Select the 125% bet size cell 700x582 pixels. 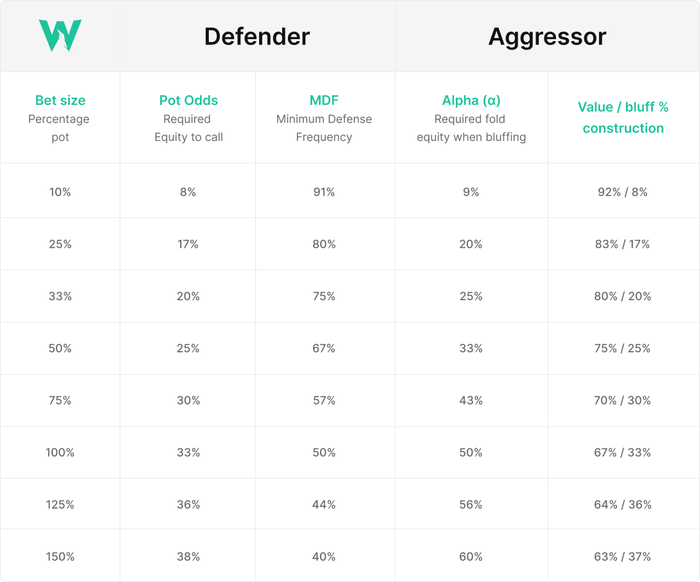pos(60,504)
